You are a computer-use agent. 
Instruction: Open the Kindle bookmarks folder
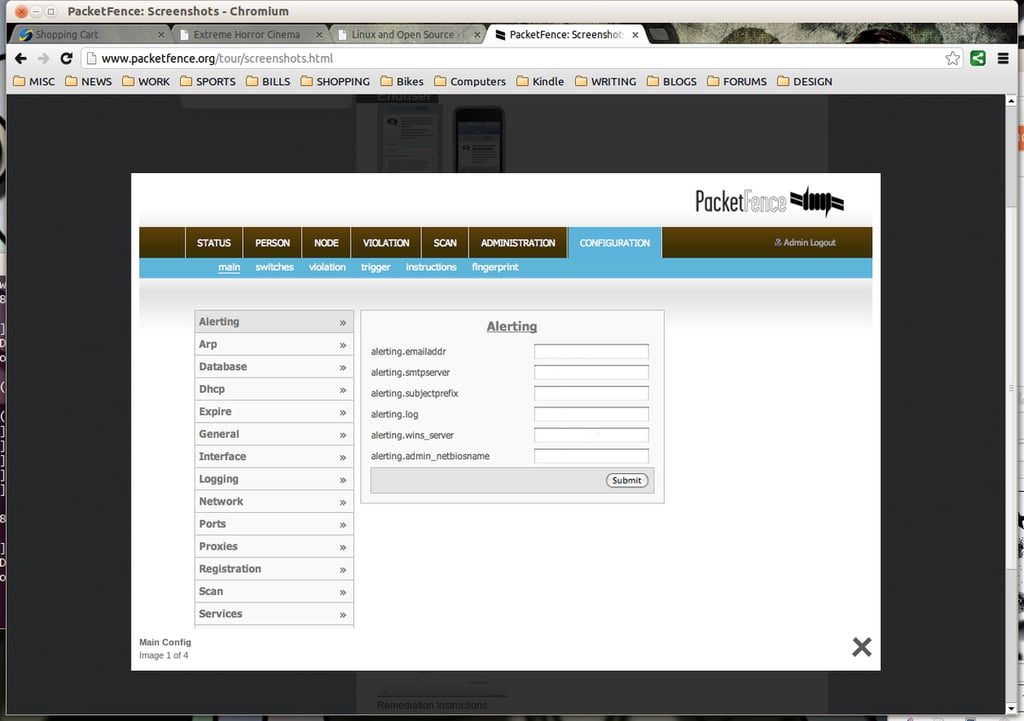(x=540, y=82)
